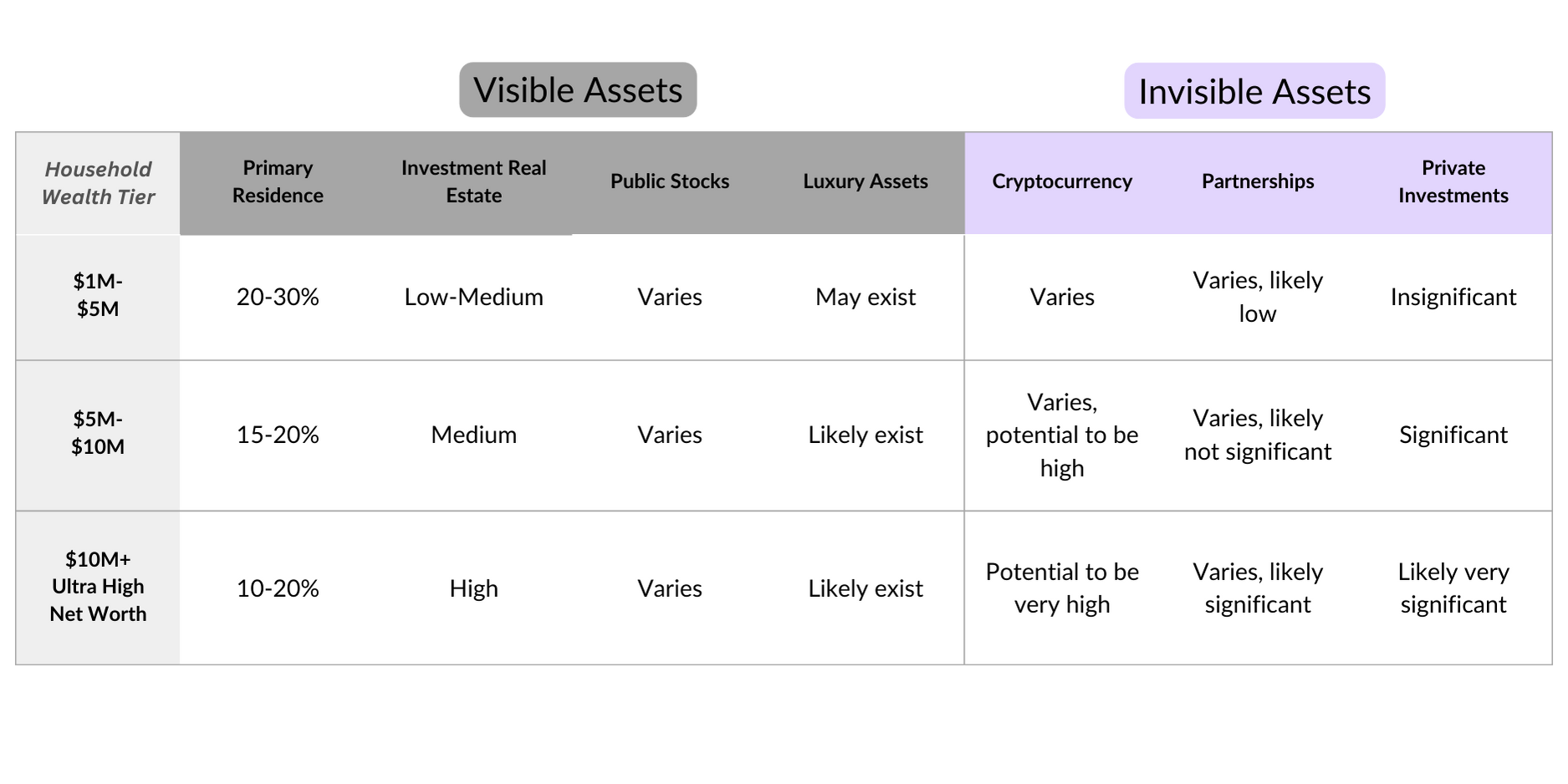Screen dimensions: 1568x784
Task: Select the Investment Real Estate column header
Action: click(473, 181)
